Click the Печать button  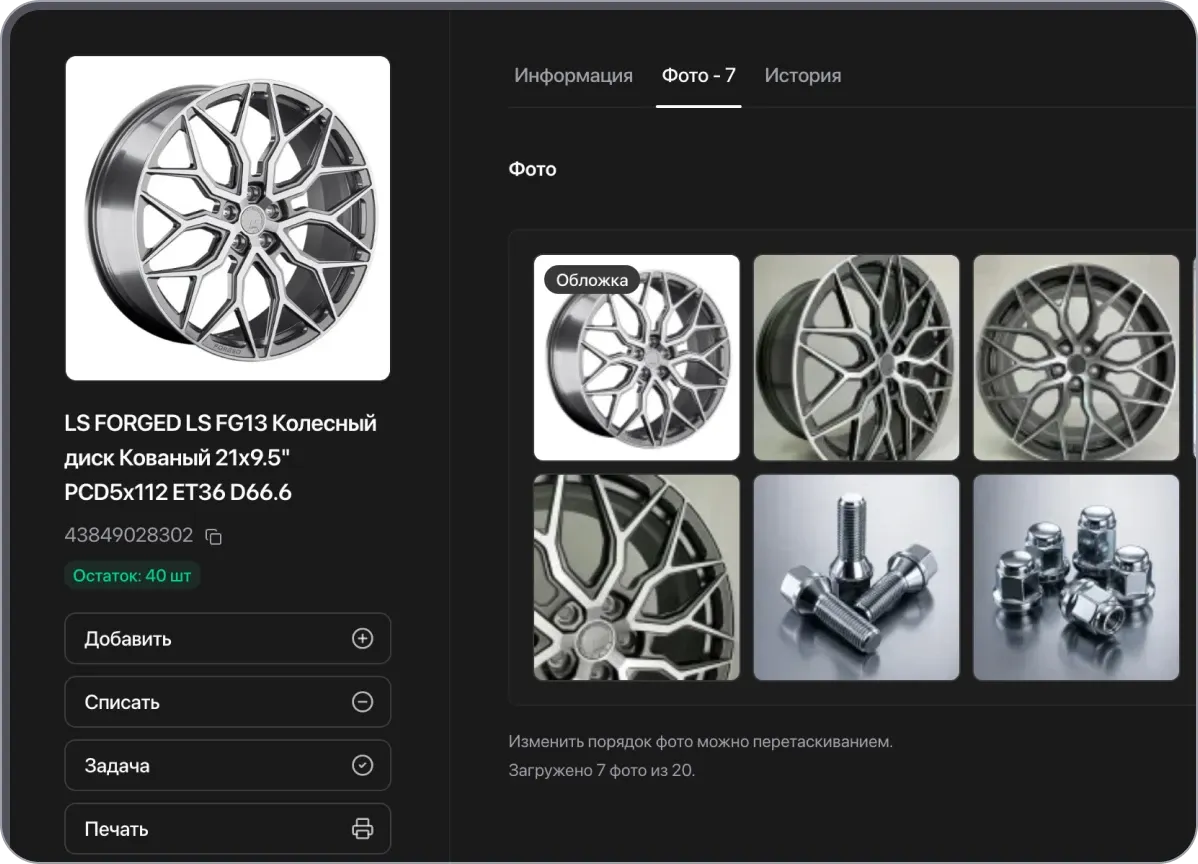228,829
